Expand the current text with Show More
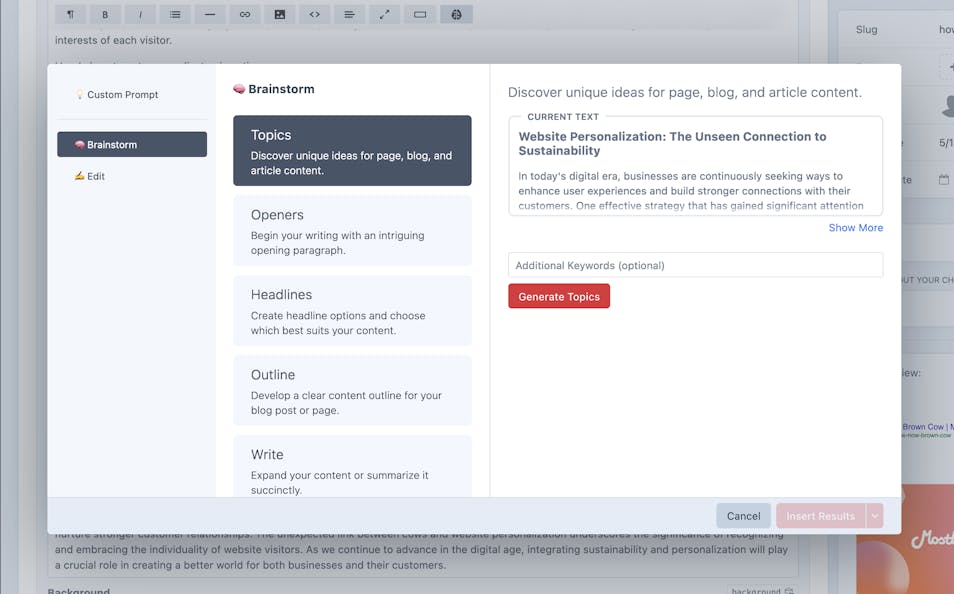The width and height of the screenshot is (954, 594). click(x=855, y=228)
